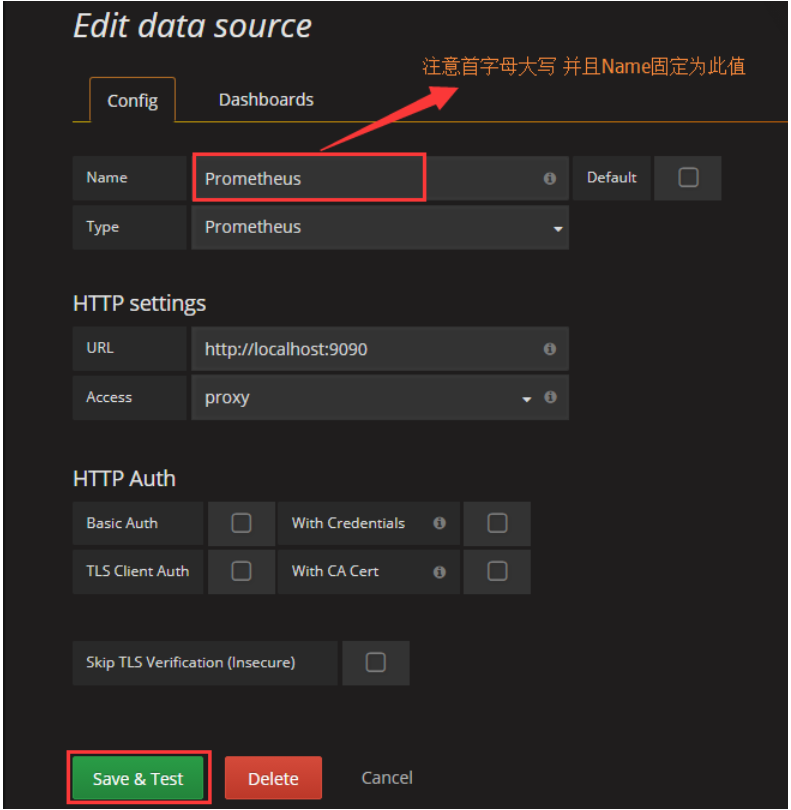
Task: Tick the With Credentials checkbox
Action: pyautogui.click(x=497, y=523)
